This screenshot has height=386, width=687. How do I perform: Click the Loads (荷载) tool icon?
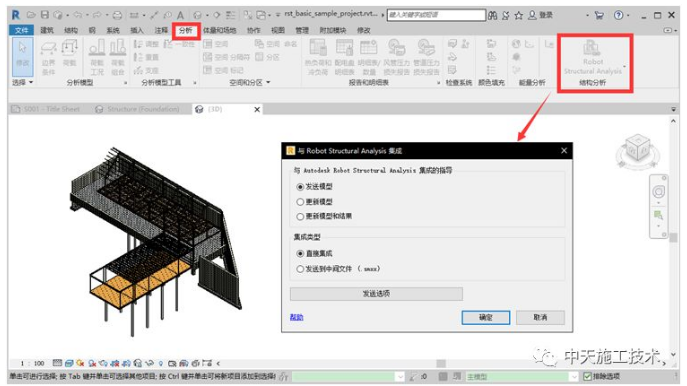coord(70,53)
